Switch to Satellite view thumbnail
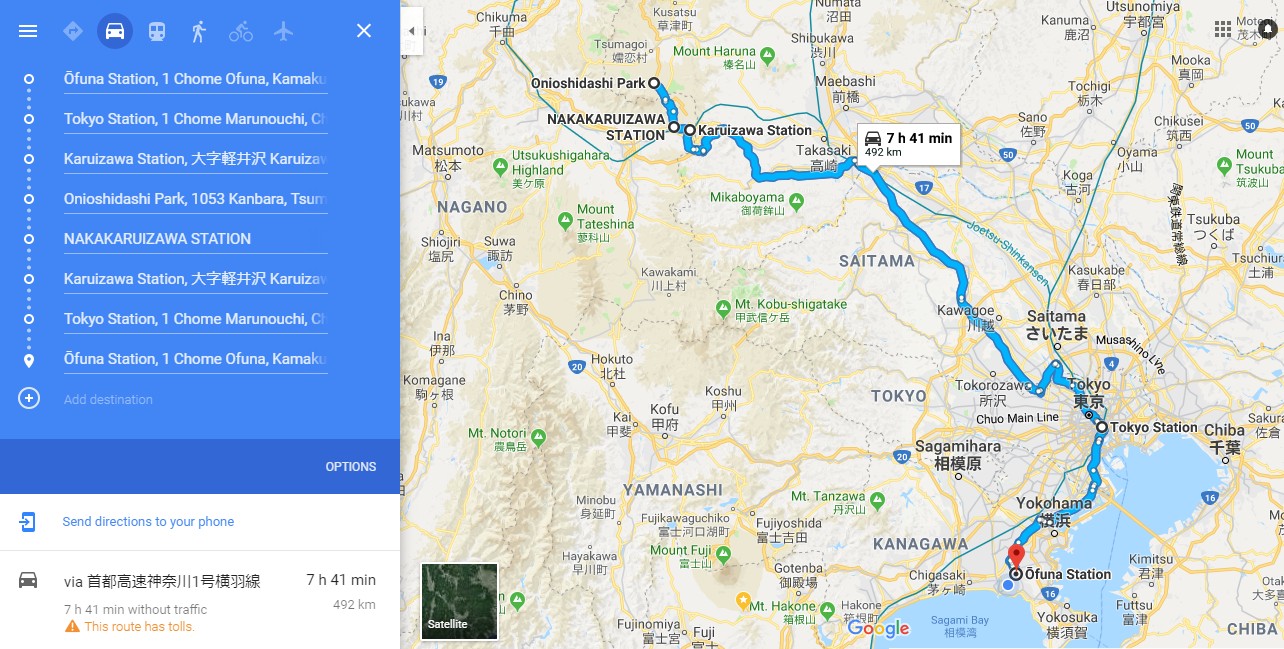Viewport: 1284px width, 649px height. pyautogui.click(x=460, y=601)
